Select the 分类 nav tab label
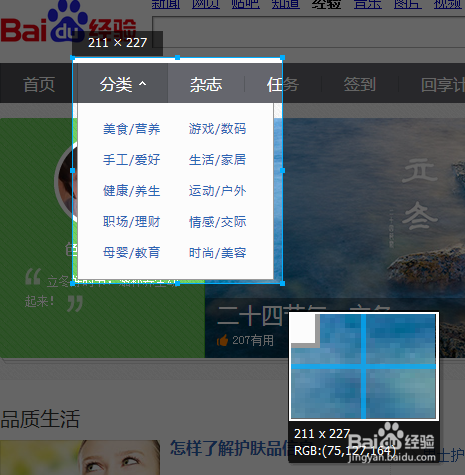465x475 pixels. click(116, 84)
